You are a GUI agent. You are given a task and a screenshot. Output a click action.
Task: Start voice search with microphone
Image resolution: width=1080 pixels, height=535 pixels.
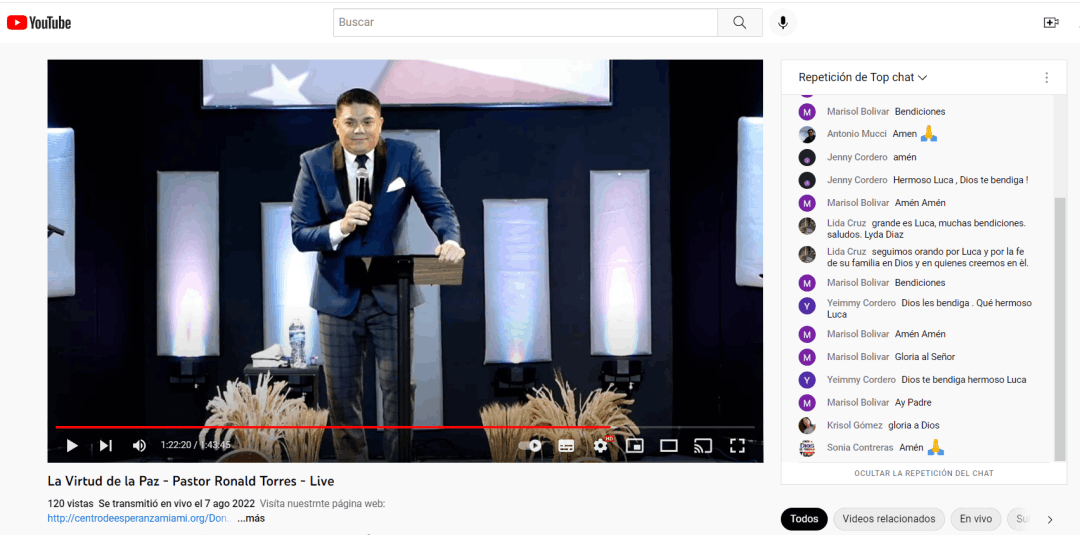[x=783, y=22]
